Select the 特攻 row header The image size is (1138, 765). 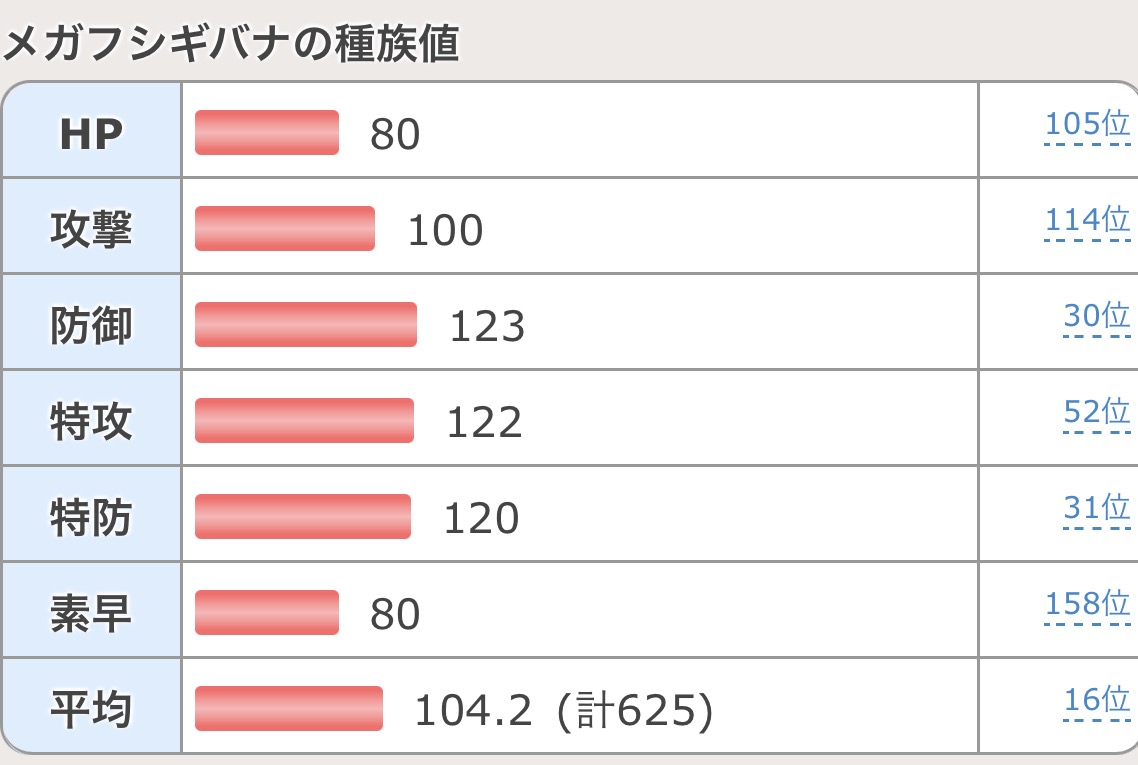(92, 421)
